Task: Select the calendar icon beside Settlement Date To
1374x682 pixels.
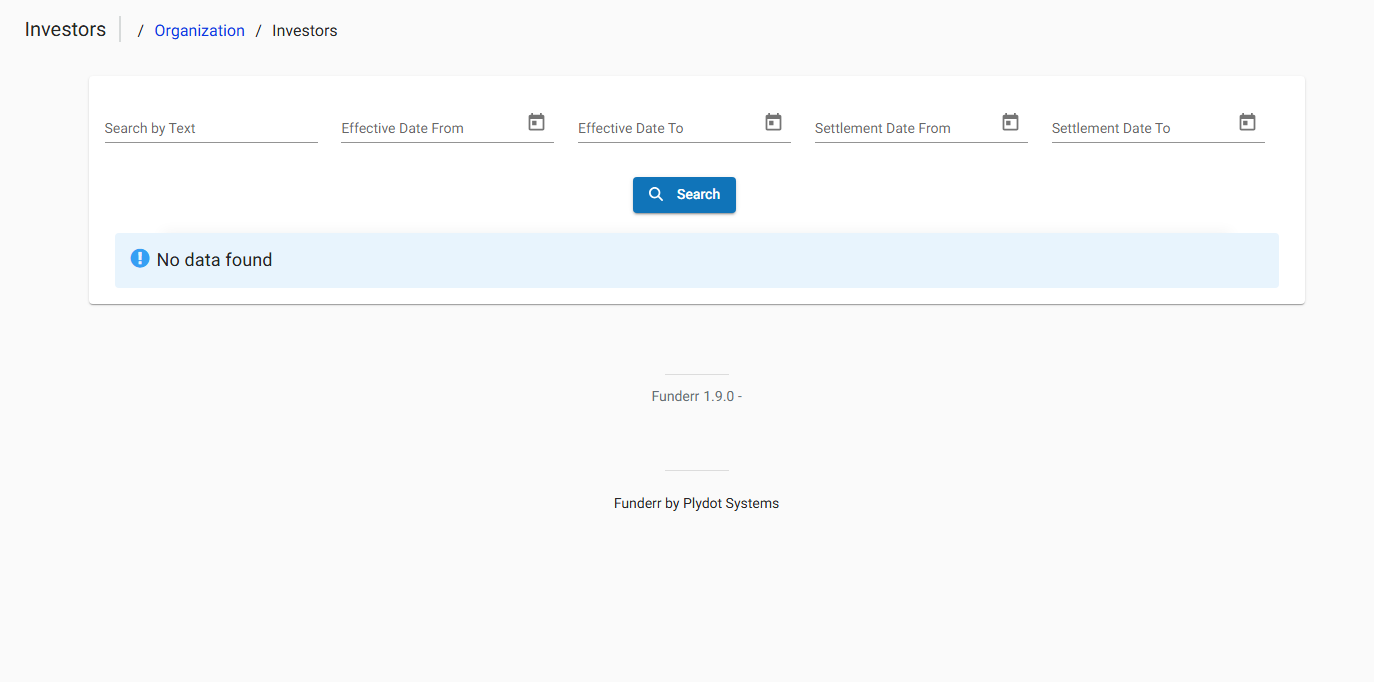Action: coord(1247,121)
